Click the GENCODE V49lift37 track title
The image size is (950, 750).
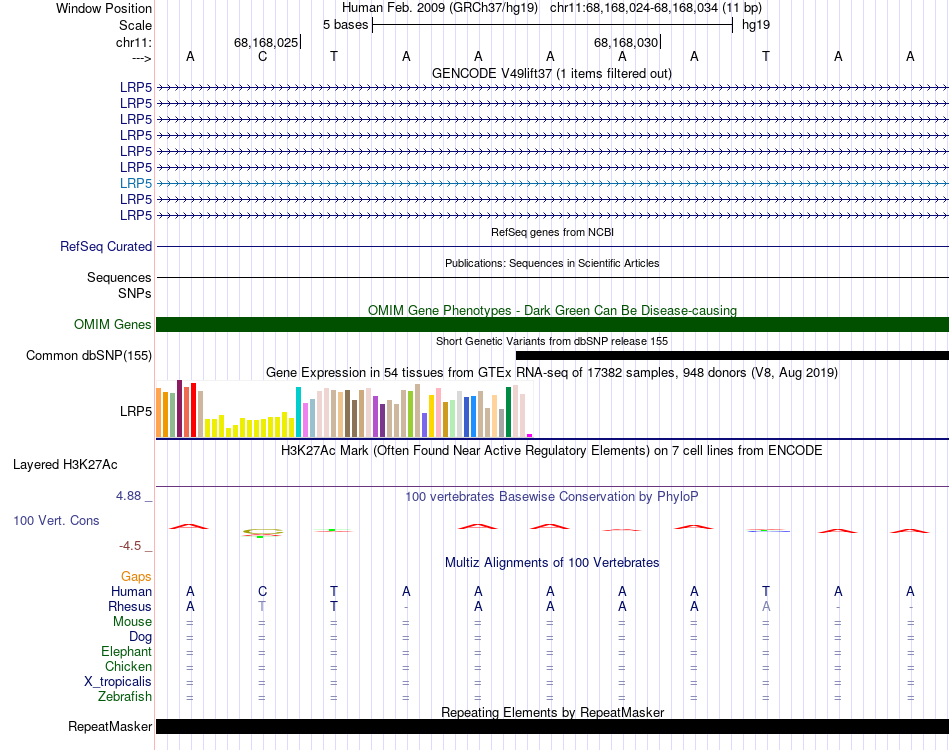pos(551,73)
